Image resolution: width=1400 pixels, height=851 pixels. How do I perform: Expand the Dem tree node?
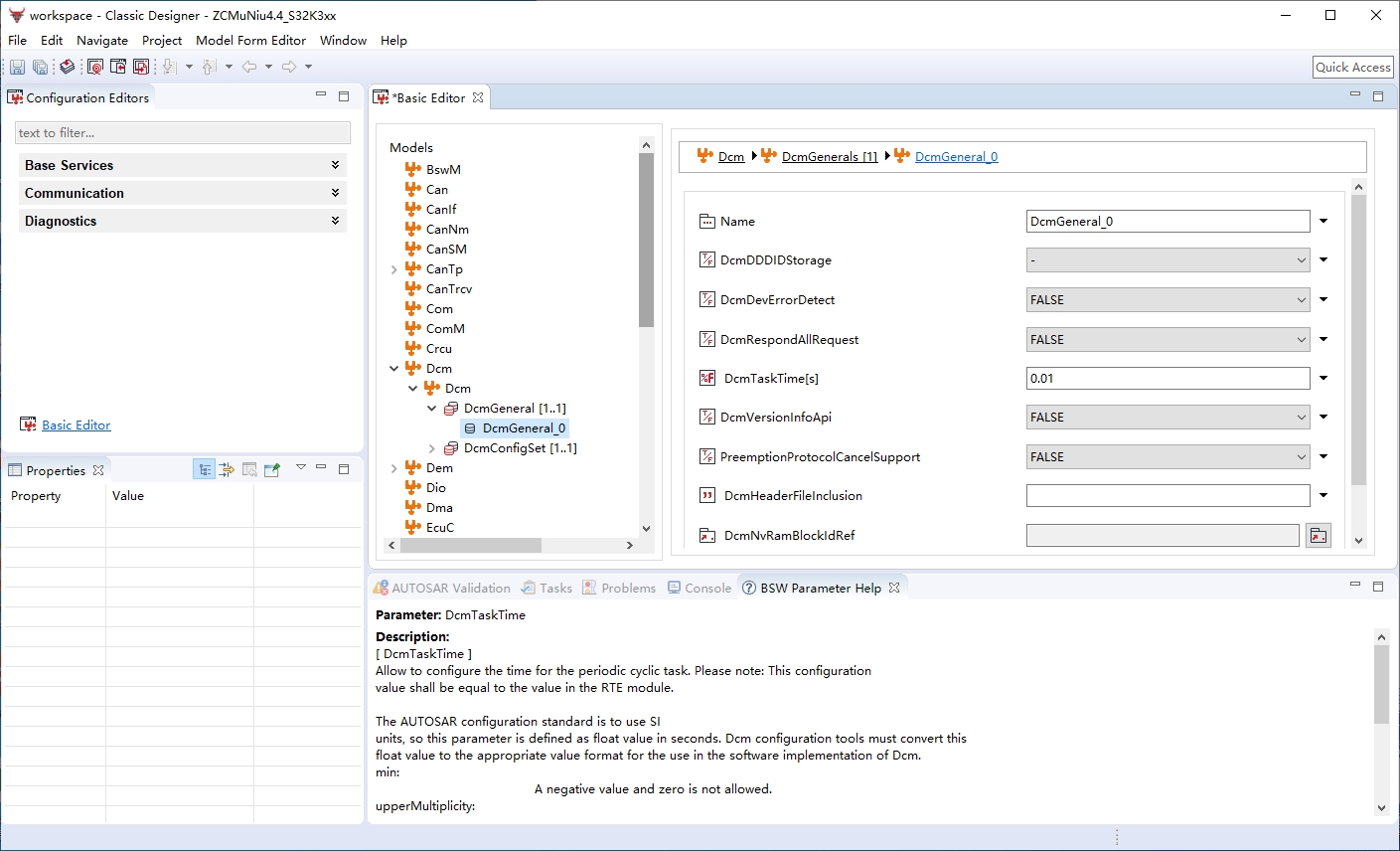click(x=394, y=468)
